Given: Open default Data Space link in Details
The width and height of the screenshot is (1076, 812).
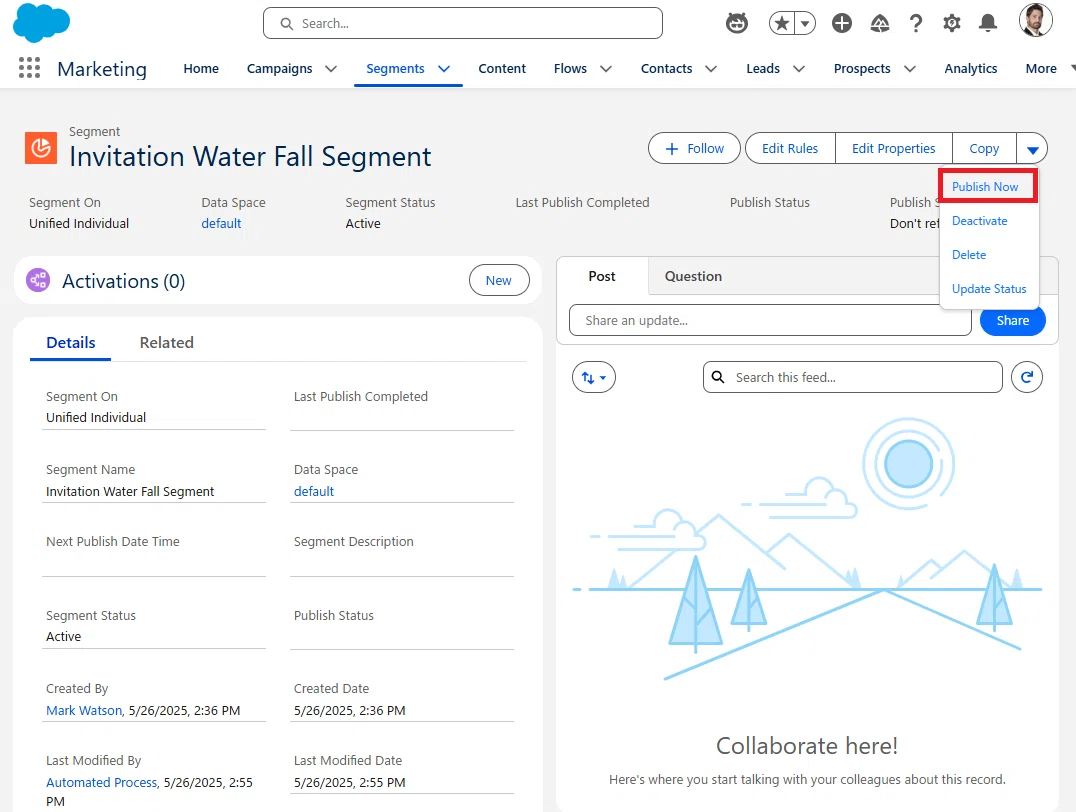Looking at the screenshot, I should tap(314, 491).
